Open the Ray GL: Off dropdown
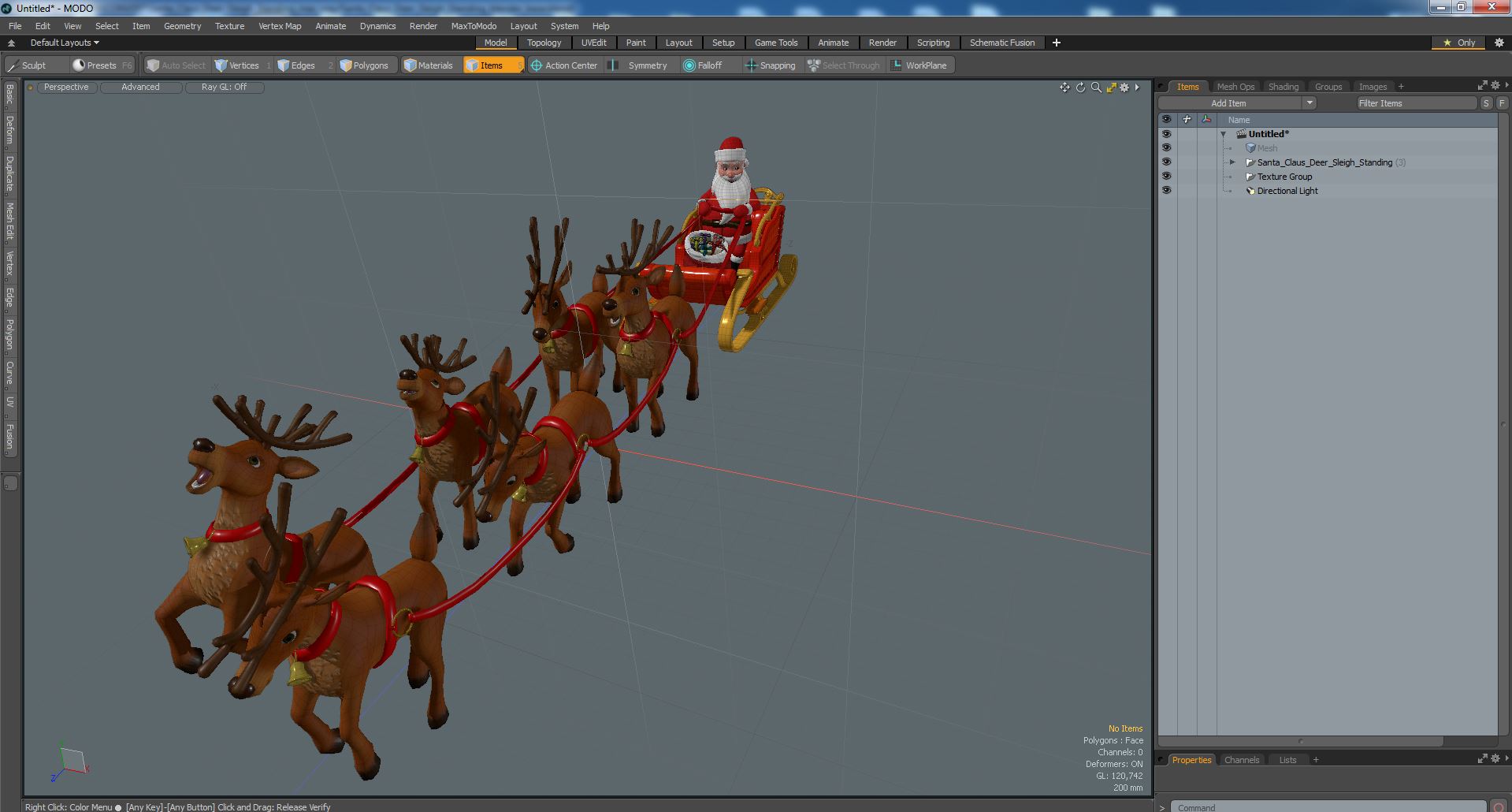1512x812 pixels. pos(224,88)
